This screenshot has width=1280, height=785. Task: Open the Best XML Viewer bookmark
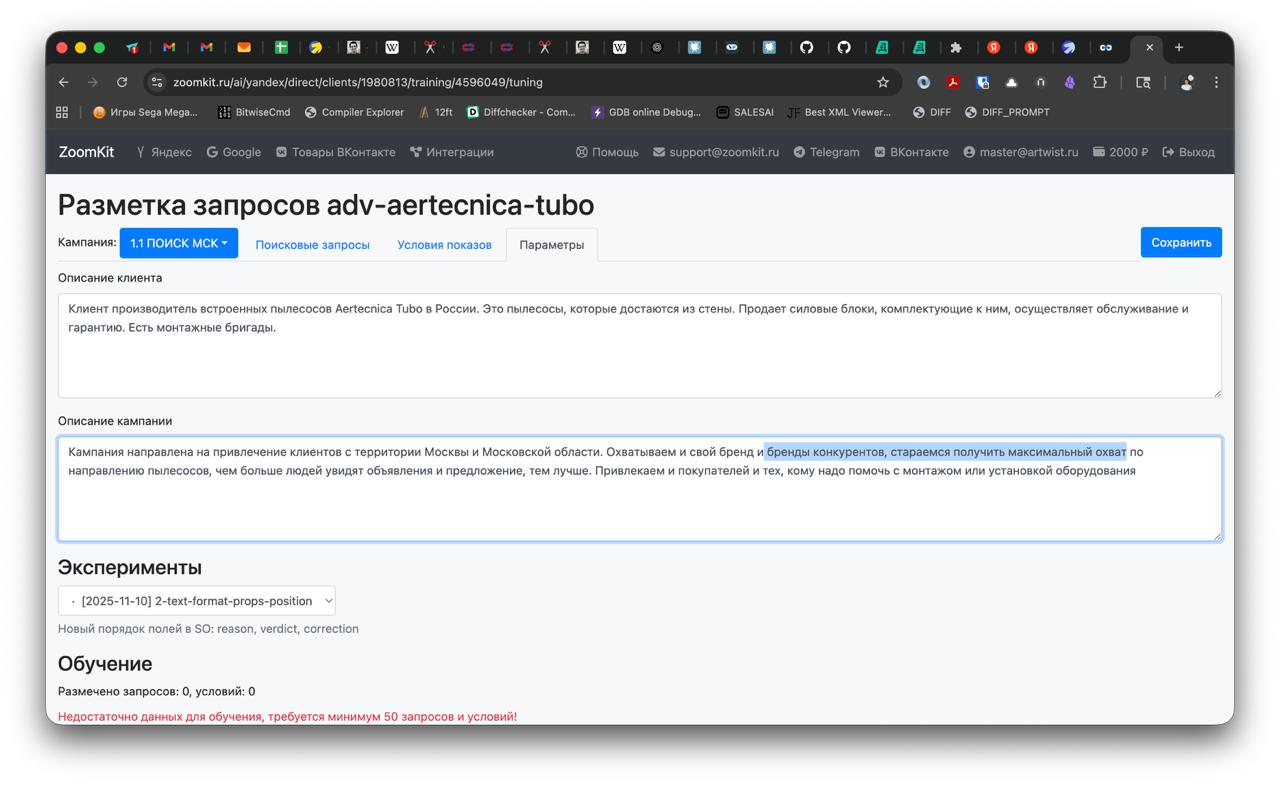839,112
